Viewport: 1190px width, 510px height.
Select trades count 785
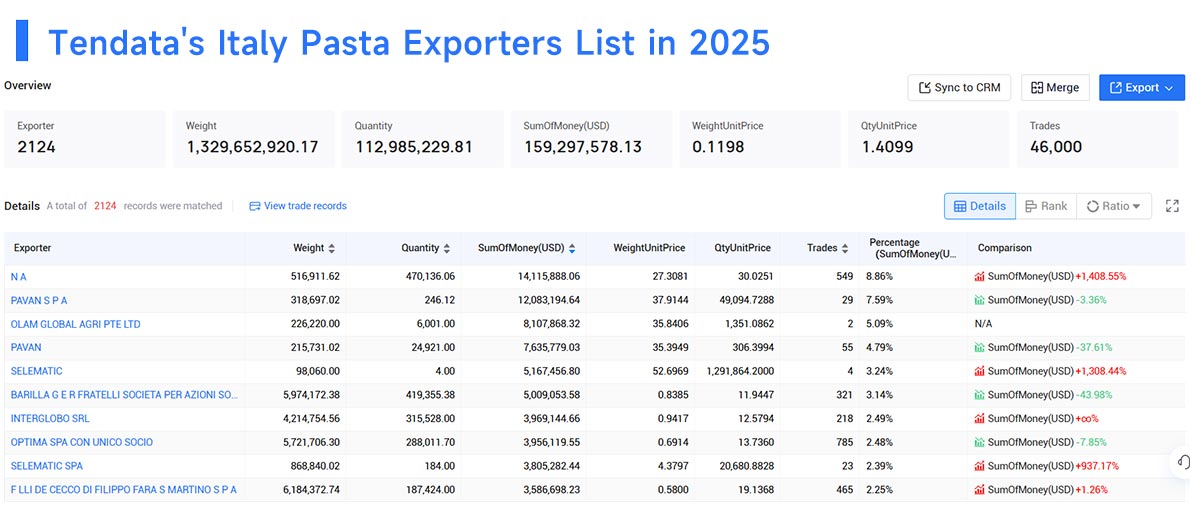pos(845,442)
